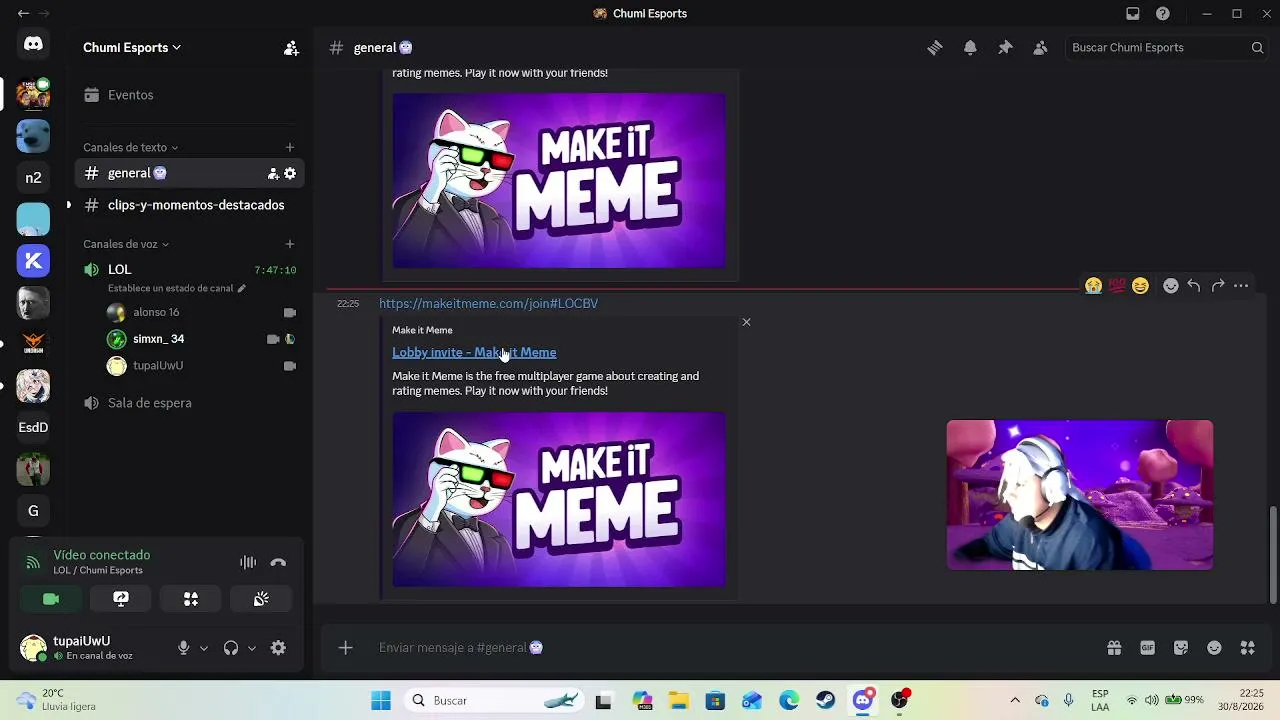The width and height of the screenshot is (1280, 720).
Task: Open the clips-y-momentos-destacados channel
Action: click(189, 205)
